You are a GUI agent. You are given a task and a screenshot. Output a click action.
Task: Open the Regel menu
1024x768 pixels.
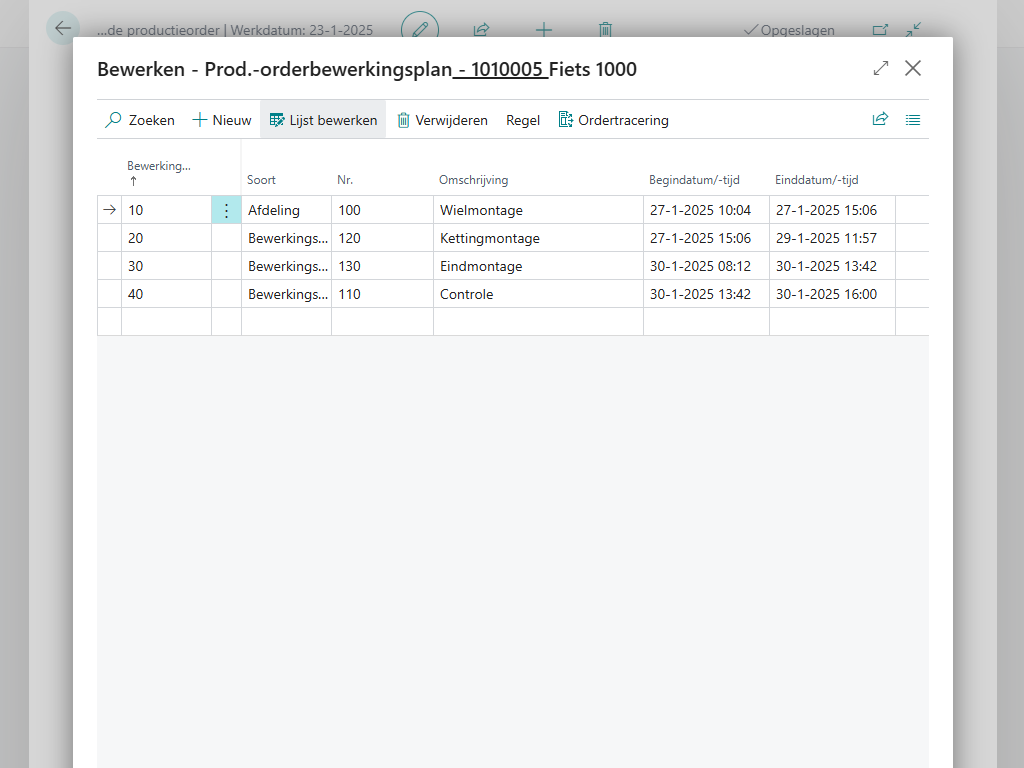click(522, 120)
